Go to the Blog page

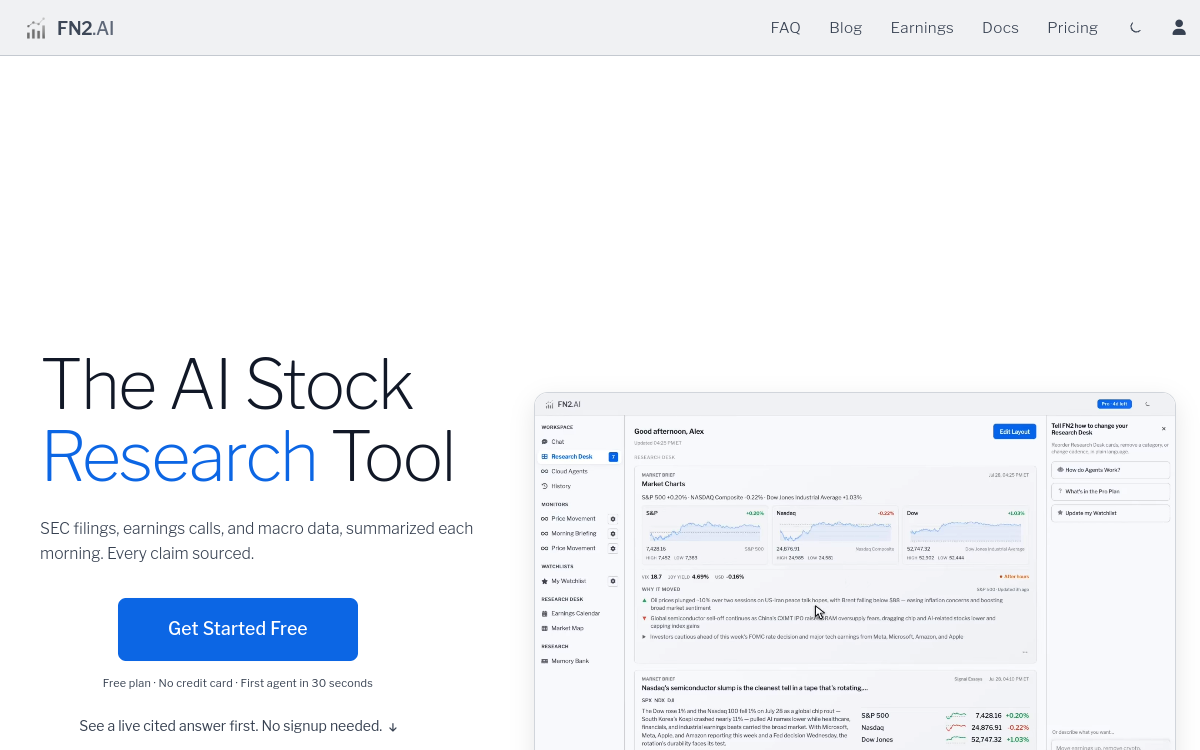(845, 28)
